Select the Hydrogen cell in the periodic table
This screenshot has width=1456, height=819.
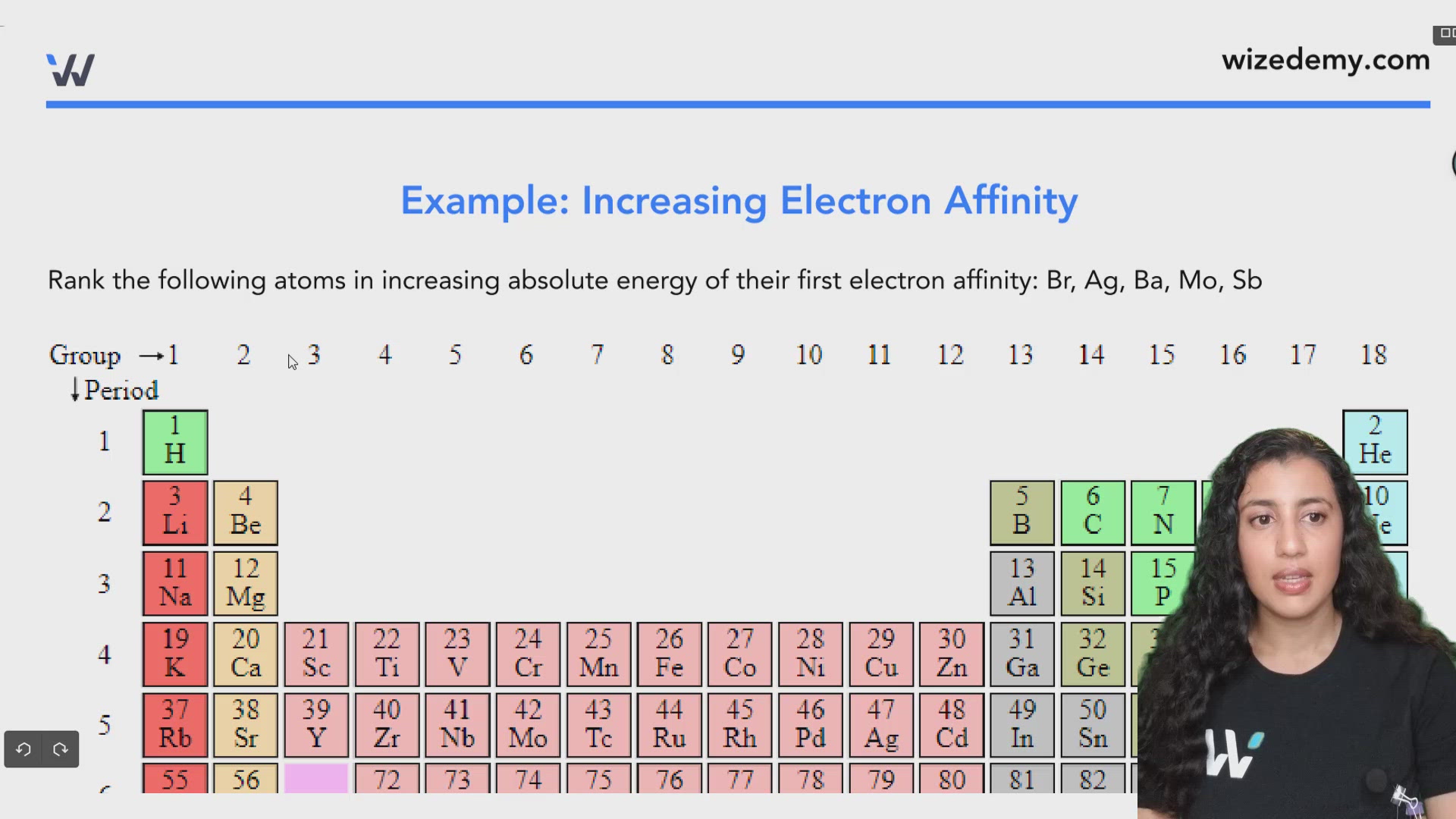pos(174,442)
